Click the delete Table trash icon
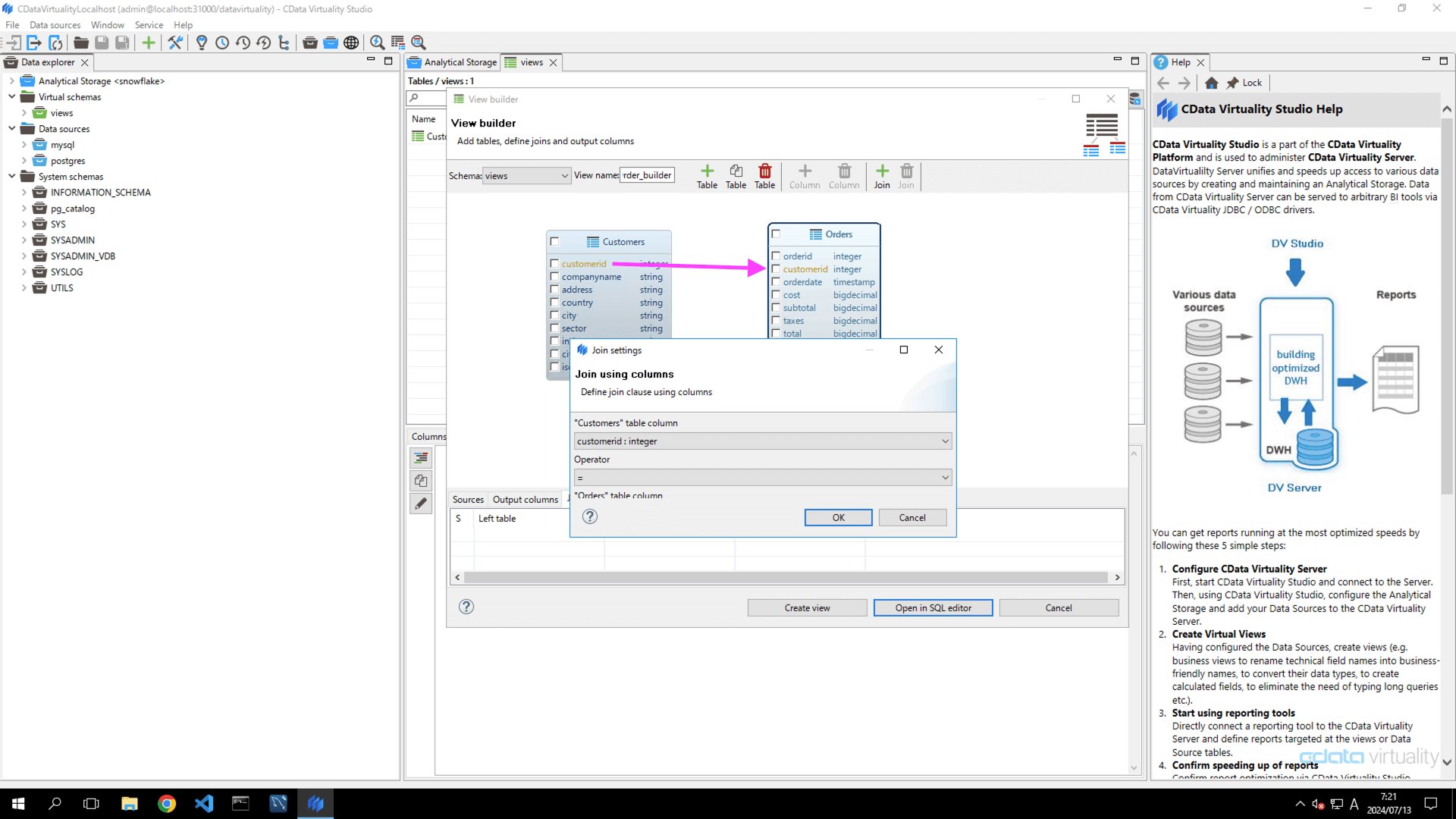The width and height of the screenshot is (1456, 819). coord(764,176)
